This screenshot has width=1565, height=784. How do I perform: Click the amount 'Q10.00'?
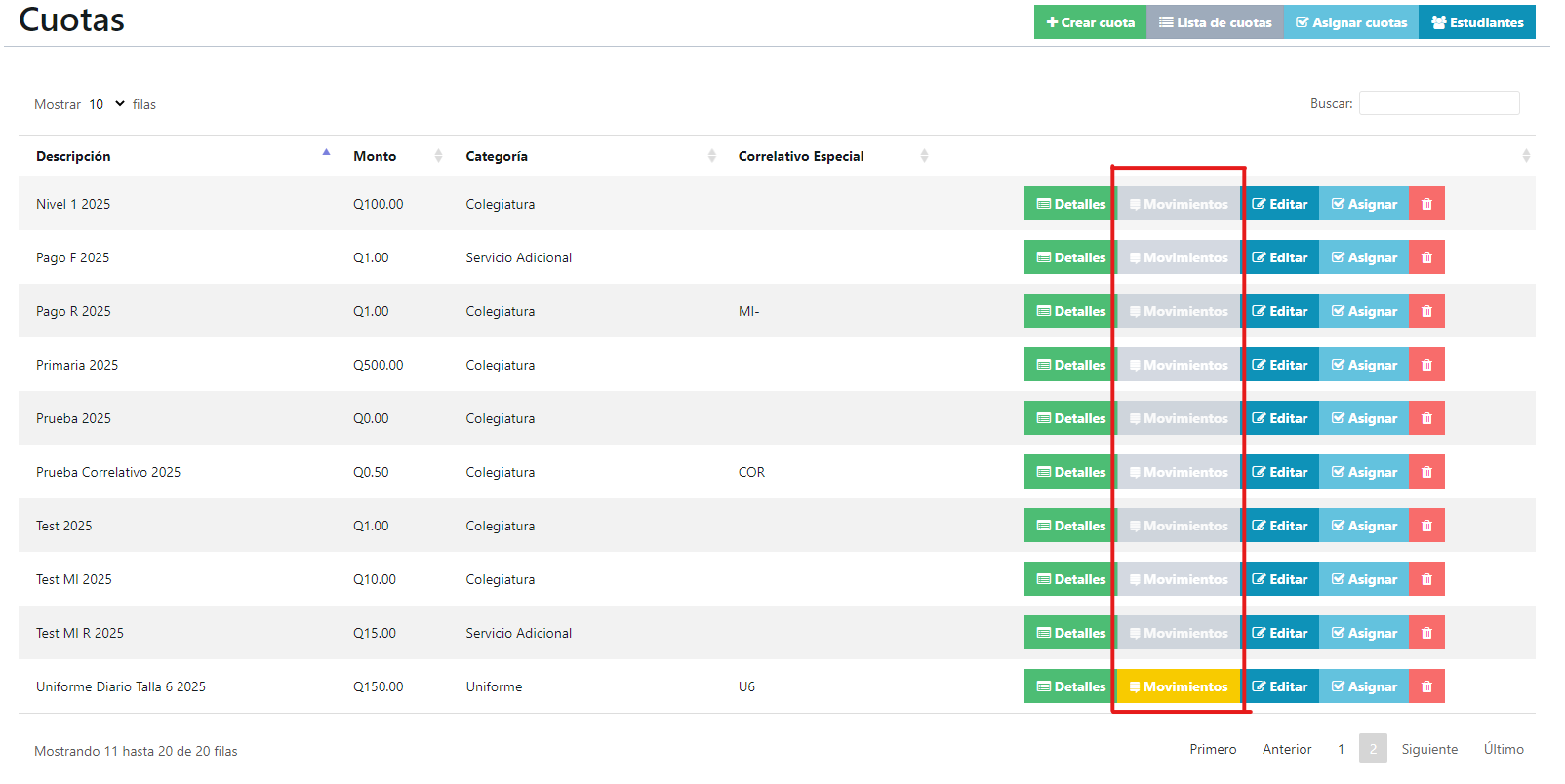point(375,579)
